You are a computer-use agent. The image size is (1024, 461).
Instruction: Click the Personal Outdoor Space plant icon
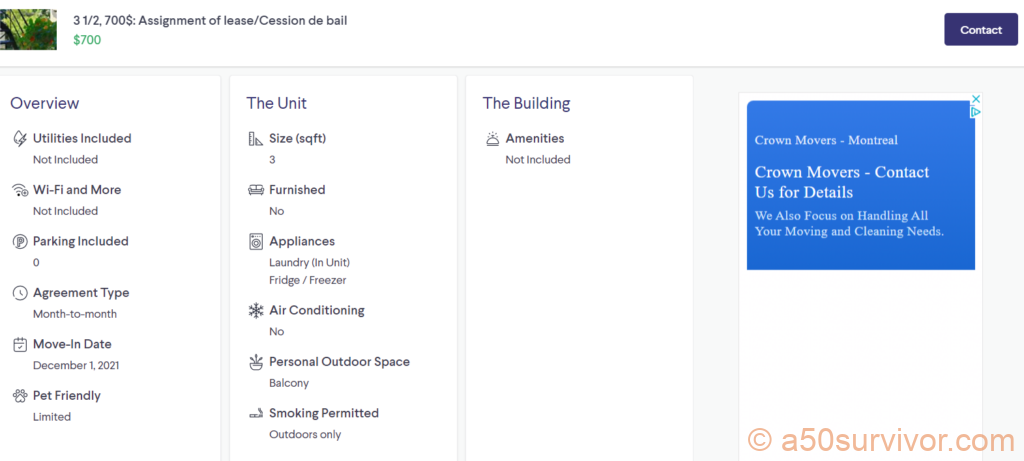pos(256,362)
